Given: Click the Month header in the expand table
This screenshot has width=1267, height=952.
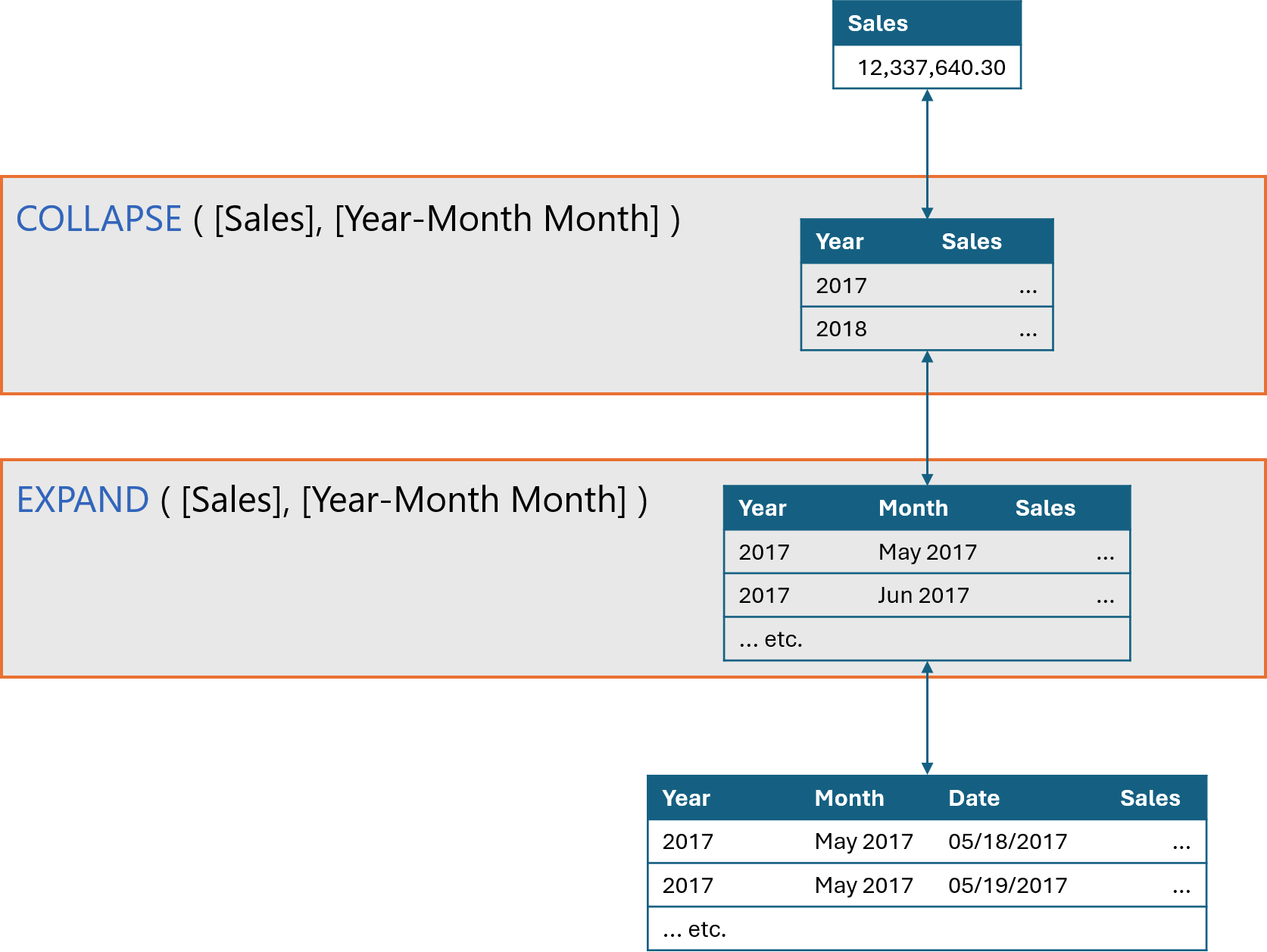Looking at the screenshot, I should click(913, 508).
